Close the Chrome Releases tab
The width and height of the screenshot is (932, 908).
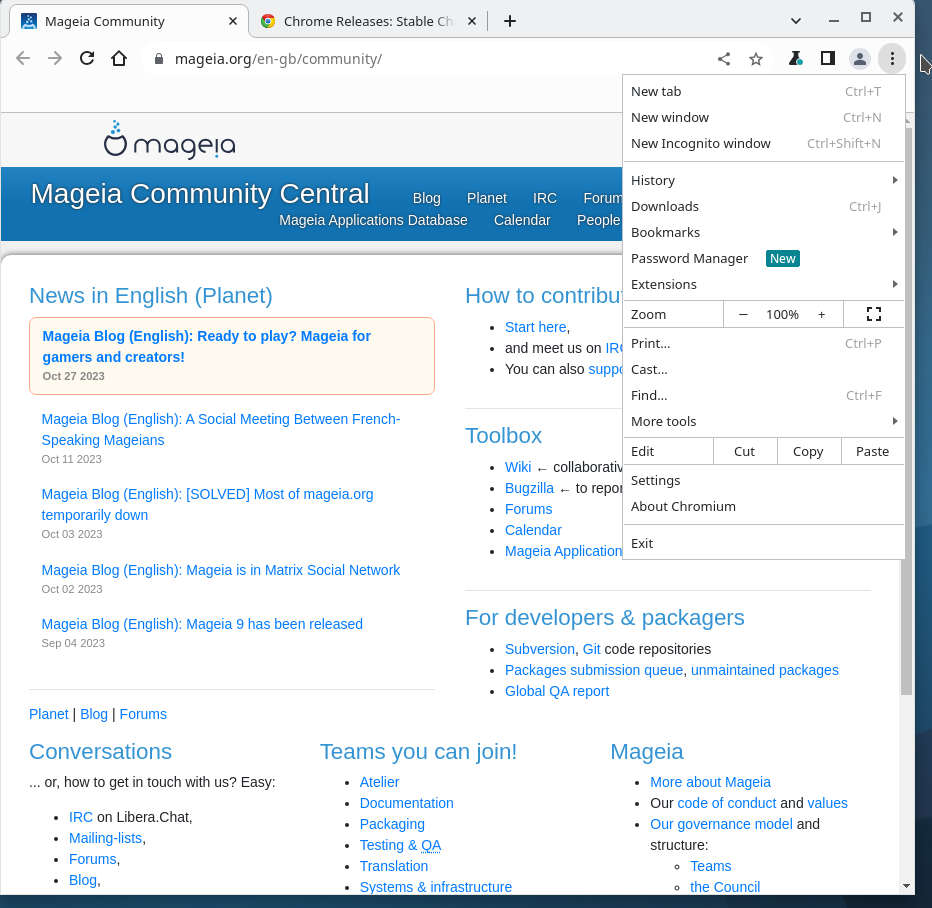point(472,21)
